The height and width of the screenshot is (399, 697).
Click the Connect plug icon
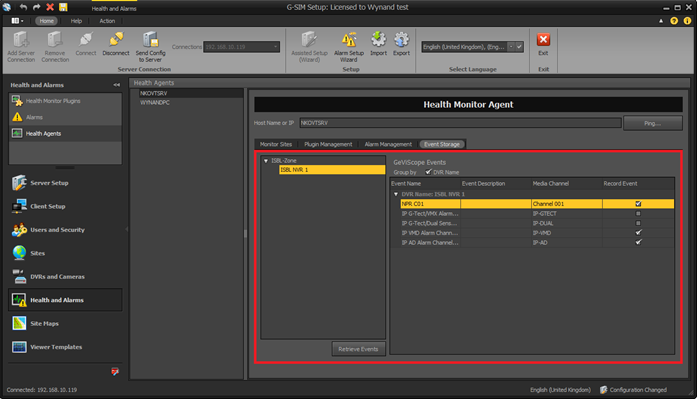point(85,40)
